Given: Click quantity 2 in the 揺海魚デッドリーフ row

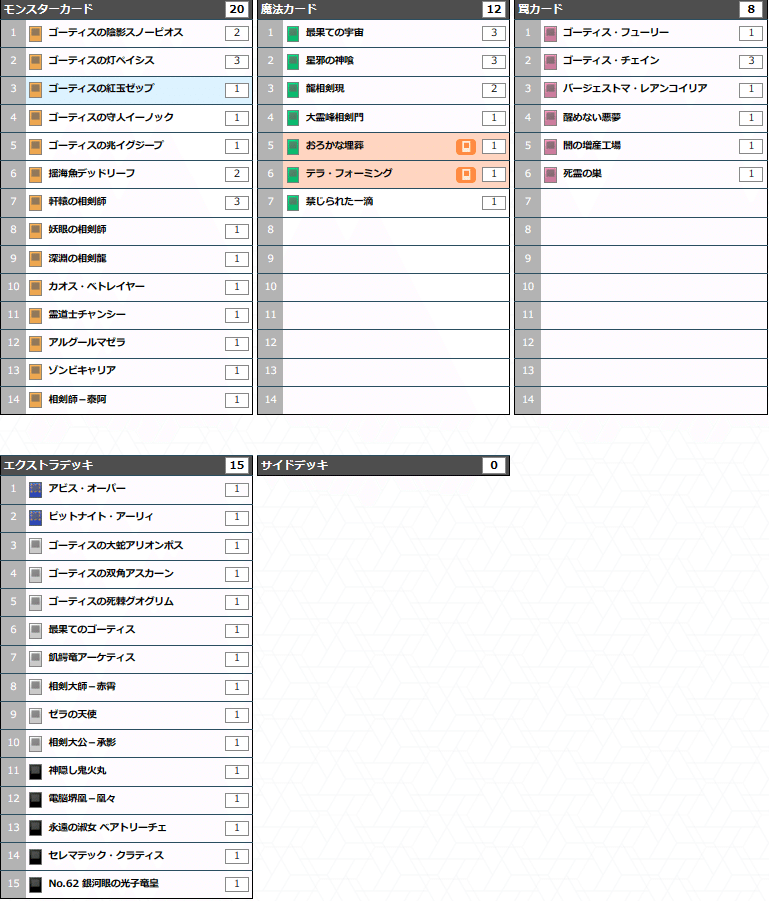Looking at the screenshot, I should pyautogui.click(x=237, y=174).
